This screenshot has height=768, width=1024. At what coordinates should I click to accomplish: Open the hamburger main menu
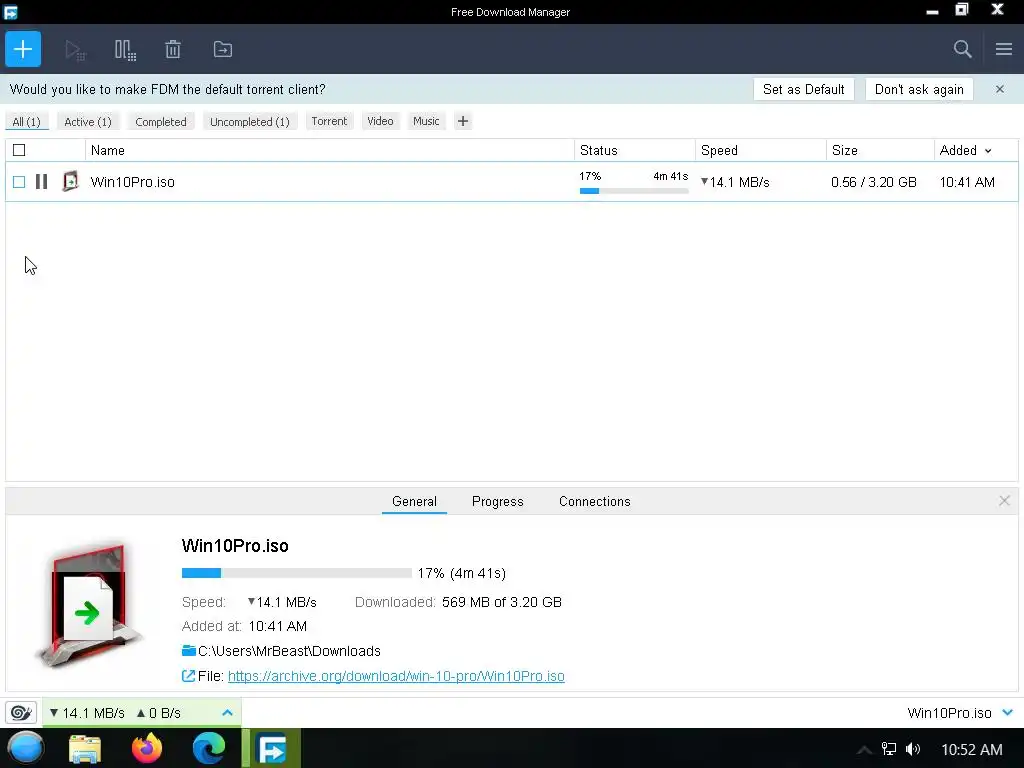[1004, 49]
